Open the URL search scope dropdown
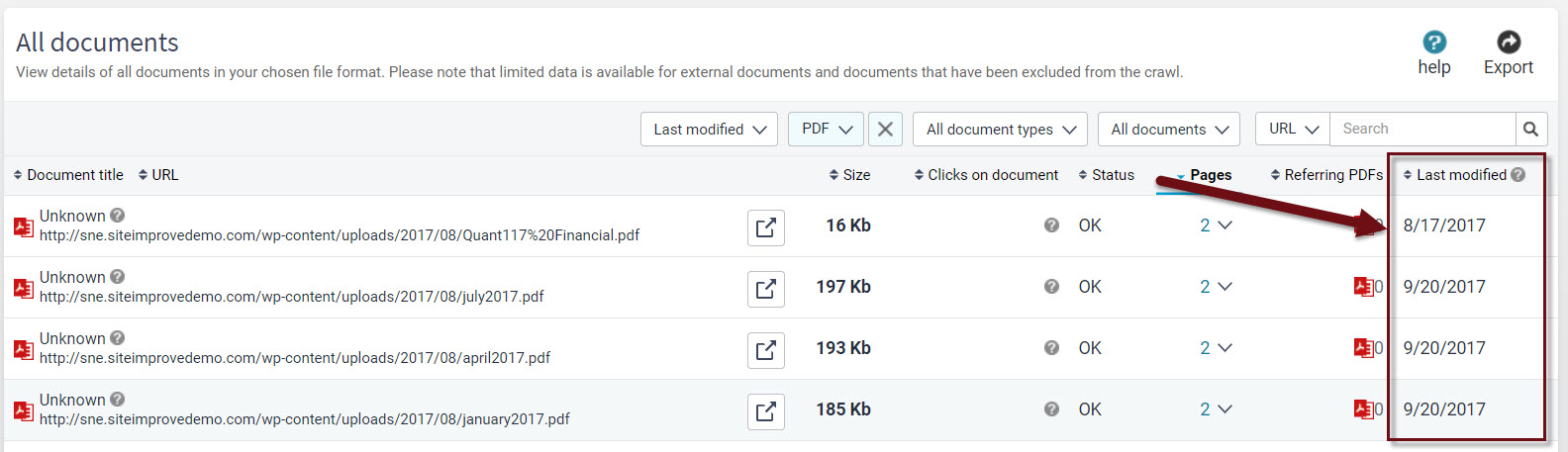Viewport: 1568px width, 452px height. tap(1293, 130)
